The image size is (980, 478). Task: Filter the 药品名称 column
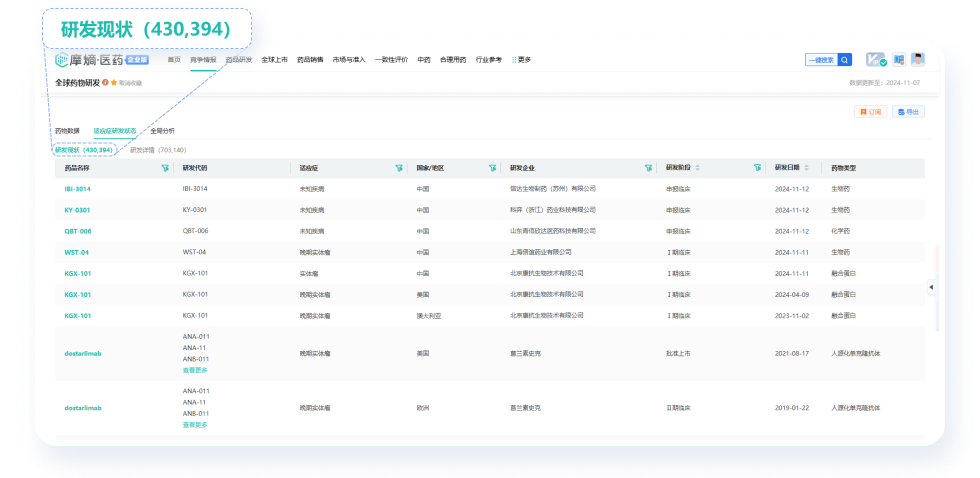[165, 168]
